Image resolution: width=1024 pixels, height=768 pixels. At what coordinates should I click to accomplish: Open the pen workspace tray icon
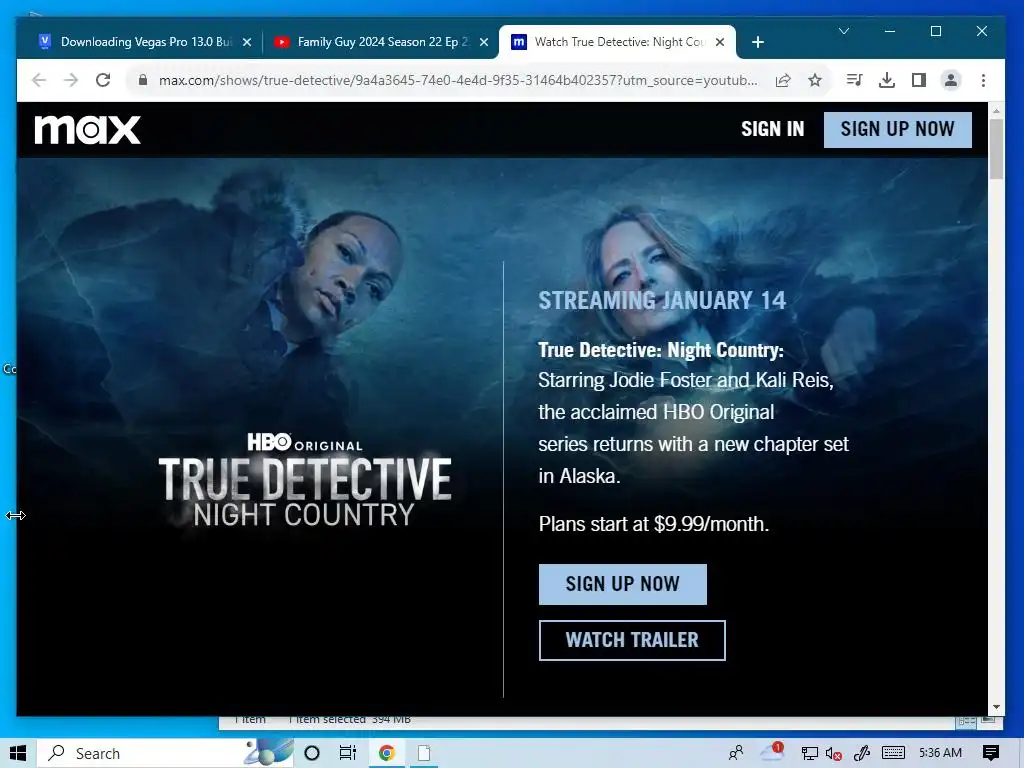tap(861, 754)
